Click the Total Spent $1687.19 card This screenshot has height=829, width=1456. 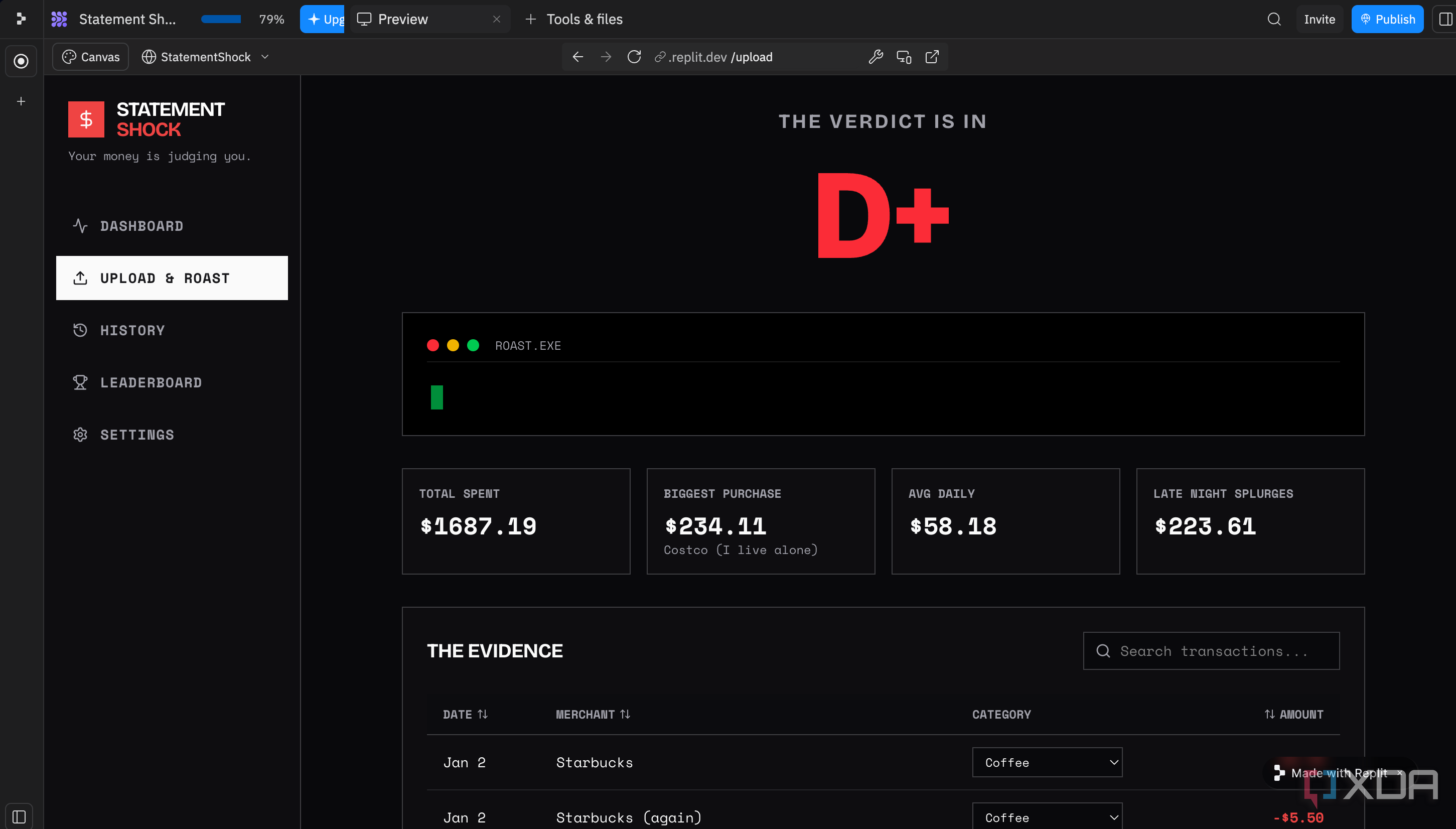tap(516, 521)
